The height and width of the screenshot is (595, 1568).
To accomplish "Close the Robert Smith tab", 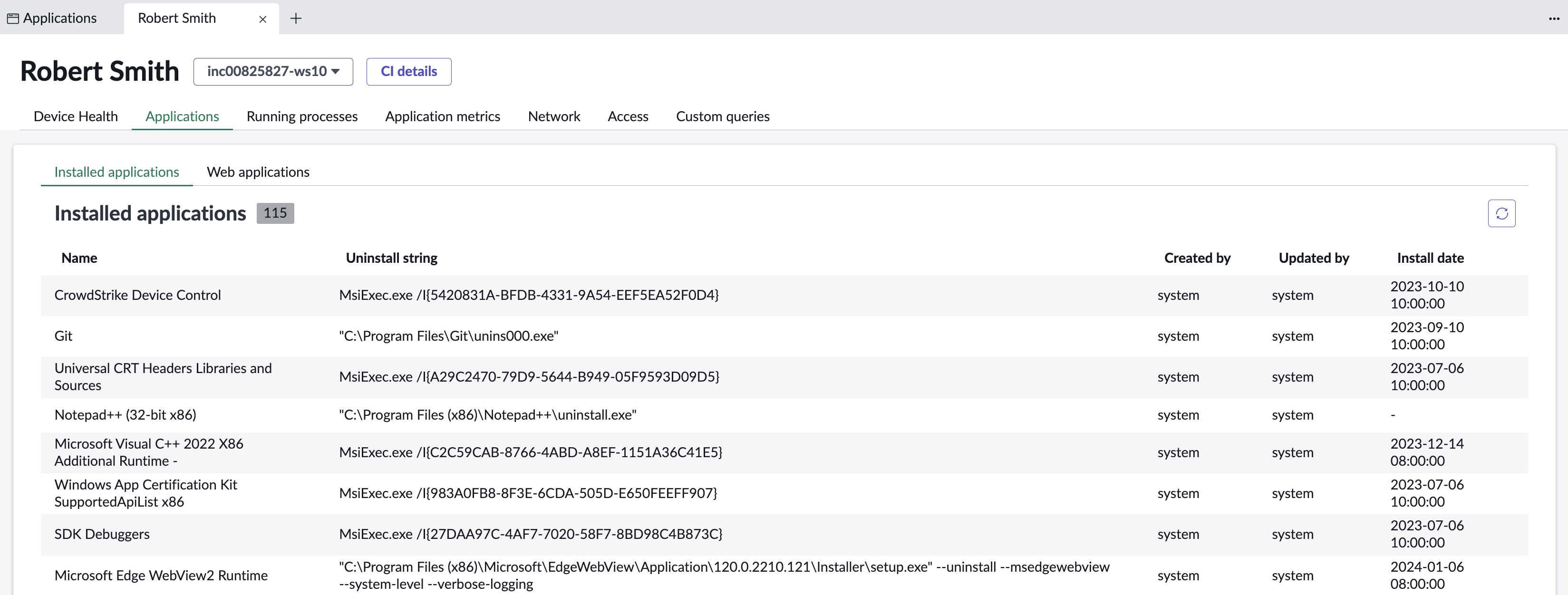I will coord(263,19).
